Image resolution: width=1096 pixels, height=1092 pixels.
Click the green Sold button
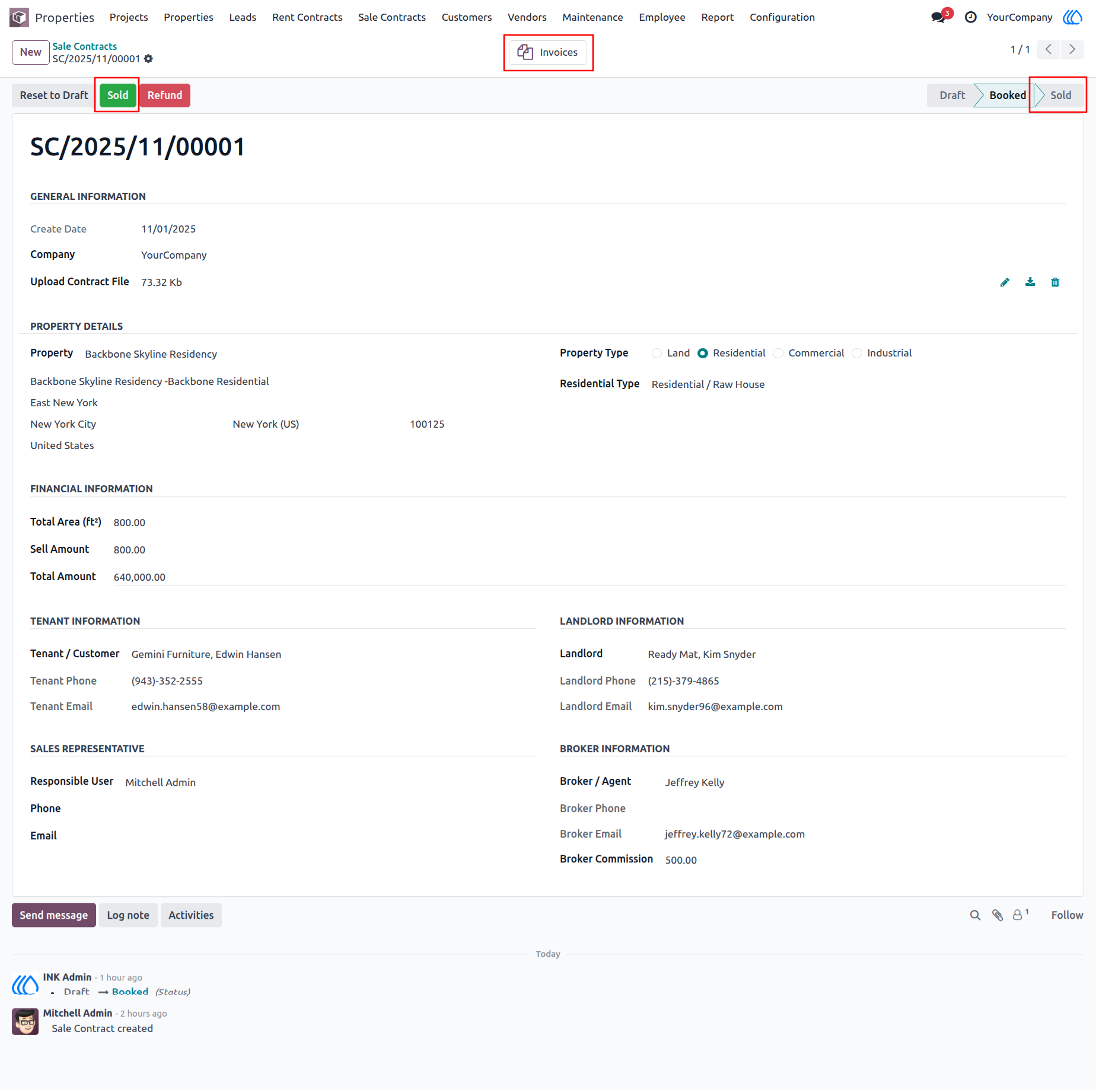click(x=117, y=95)
